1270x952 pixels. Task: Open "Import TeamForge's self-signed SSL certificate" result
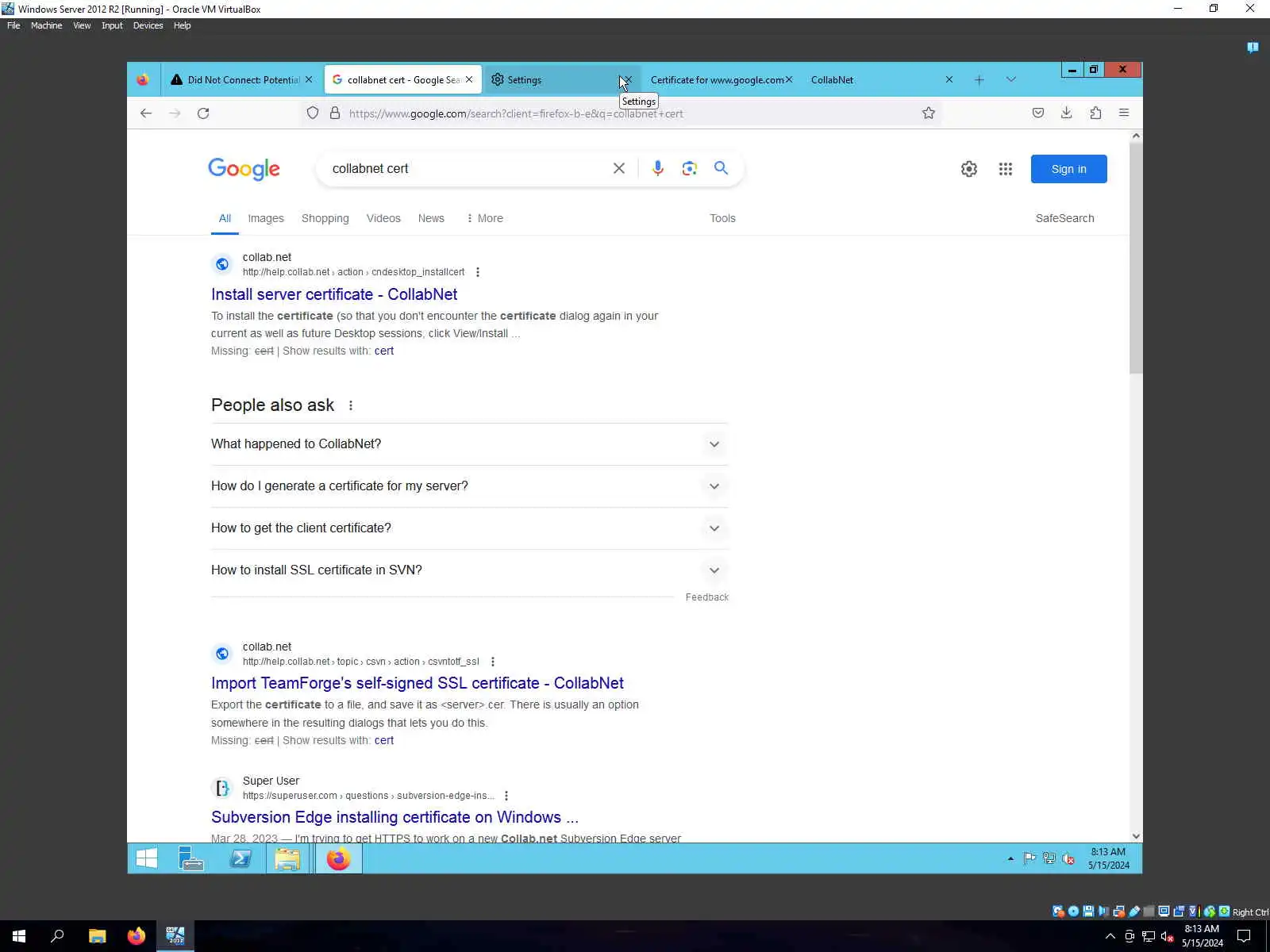[x=417, y=683]
